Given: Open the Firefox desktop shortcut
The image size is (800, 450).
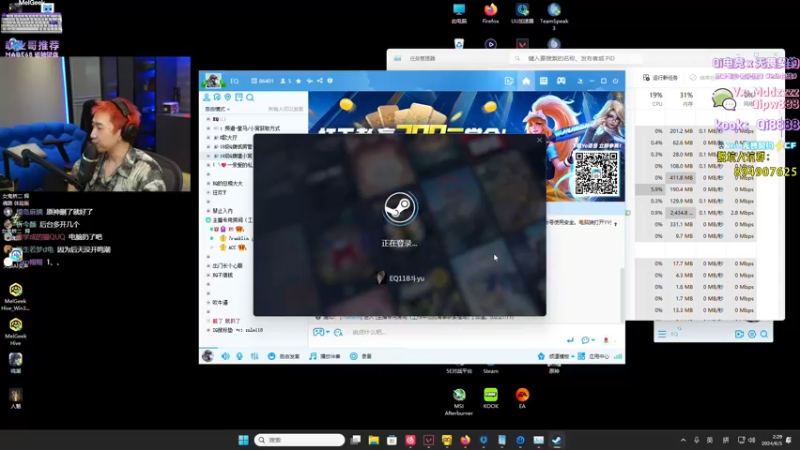Looking at the screenshot, I should click(490, 13).
